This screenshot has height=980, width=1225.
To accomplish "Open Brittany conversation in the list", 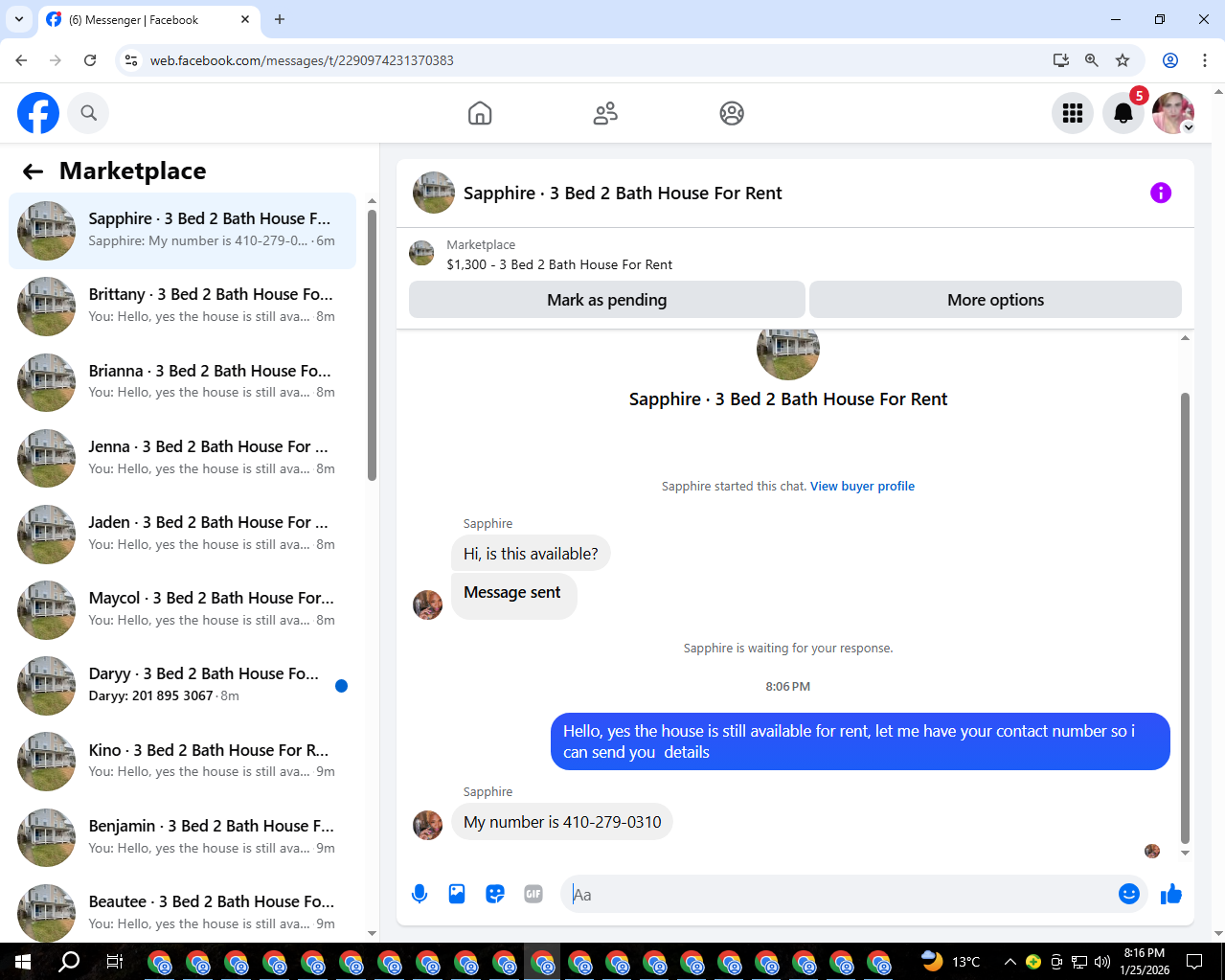I will (x=182, y=307).
